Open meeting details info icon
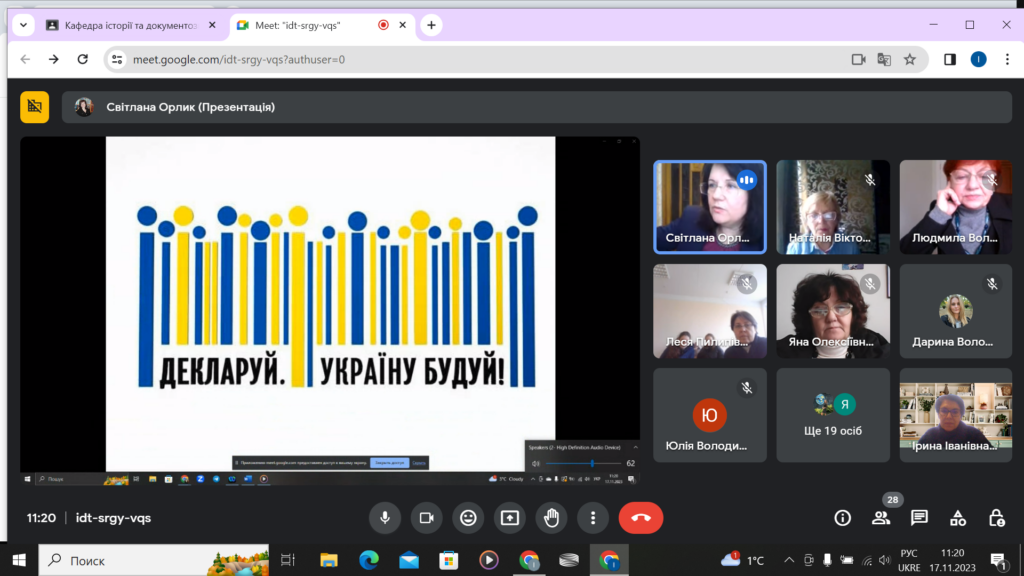1024x576 pixels. (842, 517)
